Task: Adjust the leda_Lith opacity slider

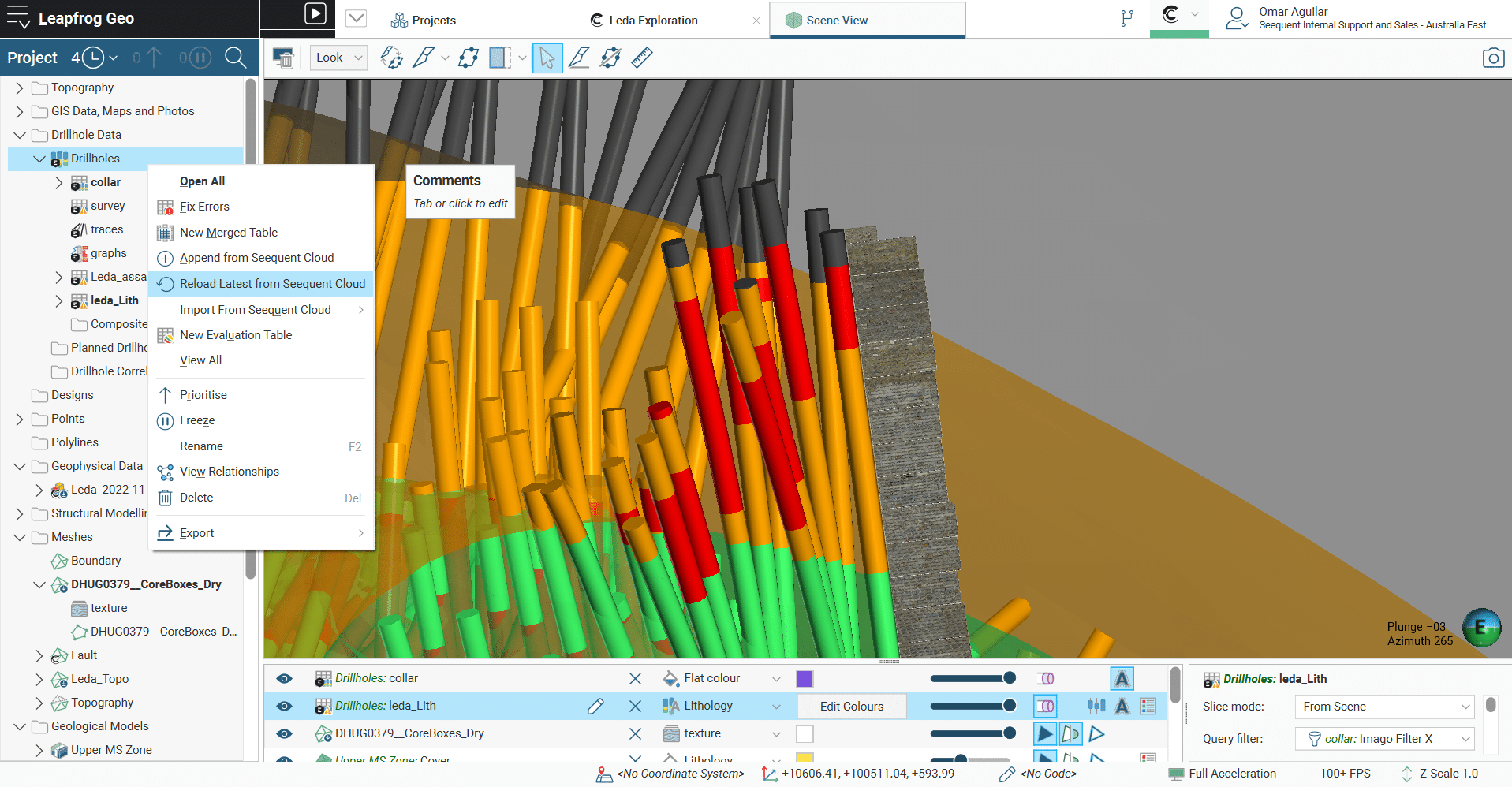Action: click(x=973, y=707)
